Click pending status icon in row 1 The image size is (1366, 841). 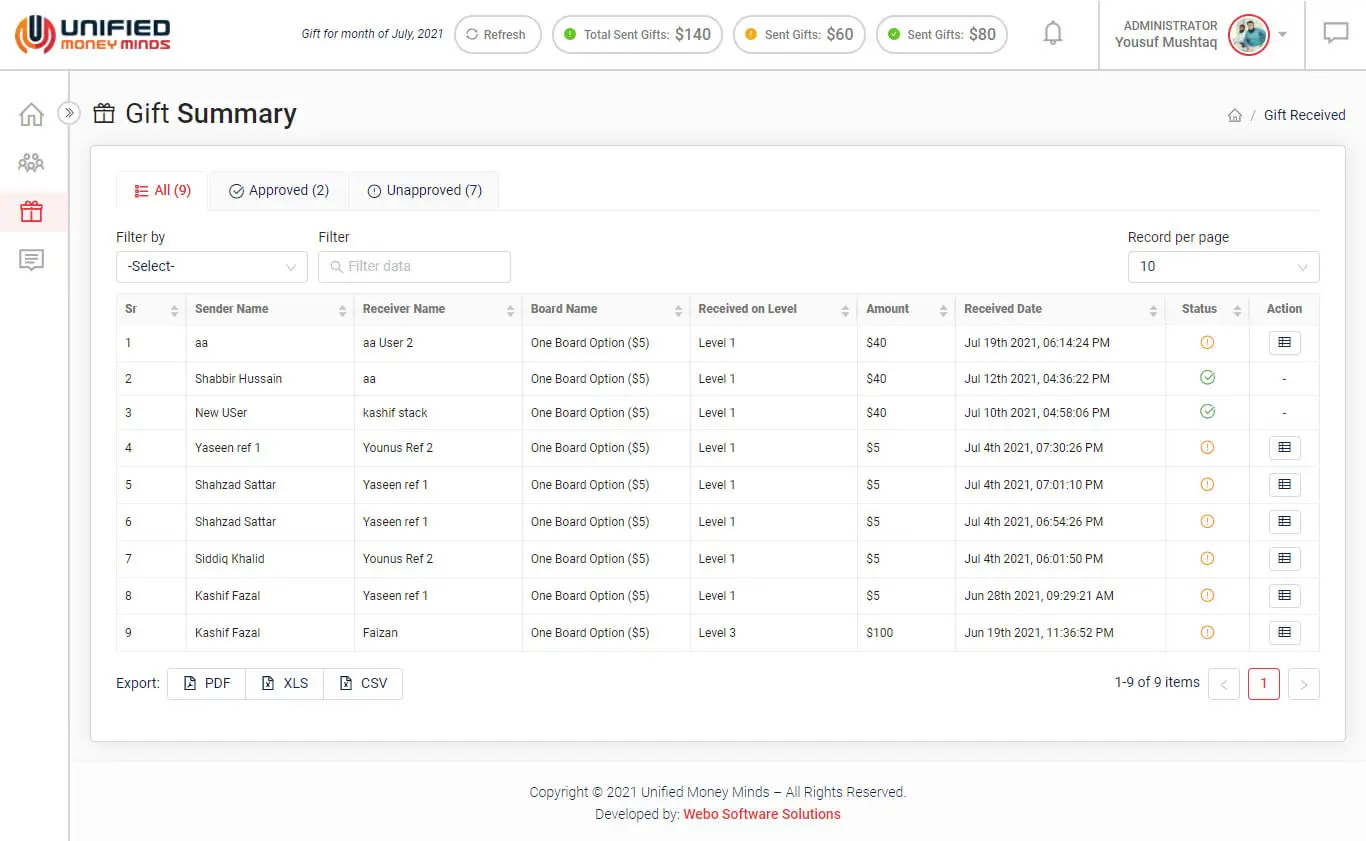coord(1207,342)
